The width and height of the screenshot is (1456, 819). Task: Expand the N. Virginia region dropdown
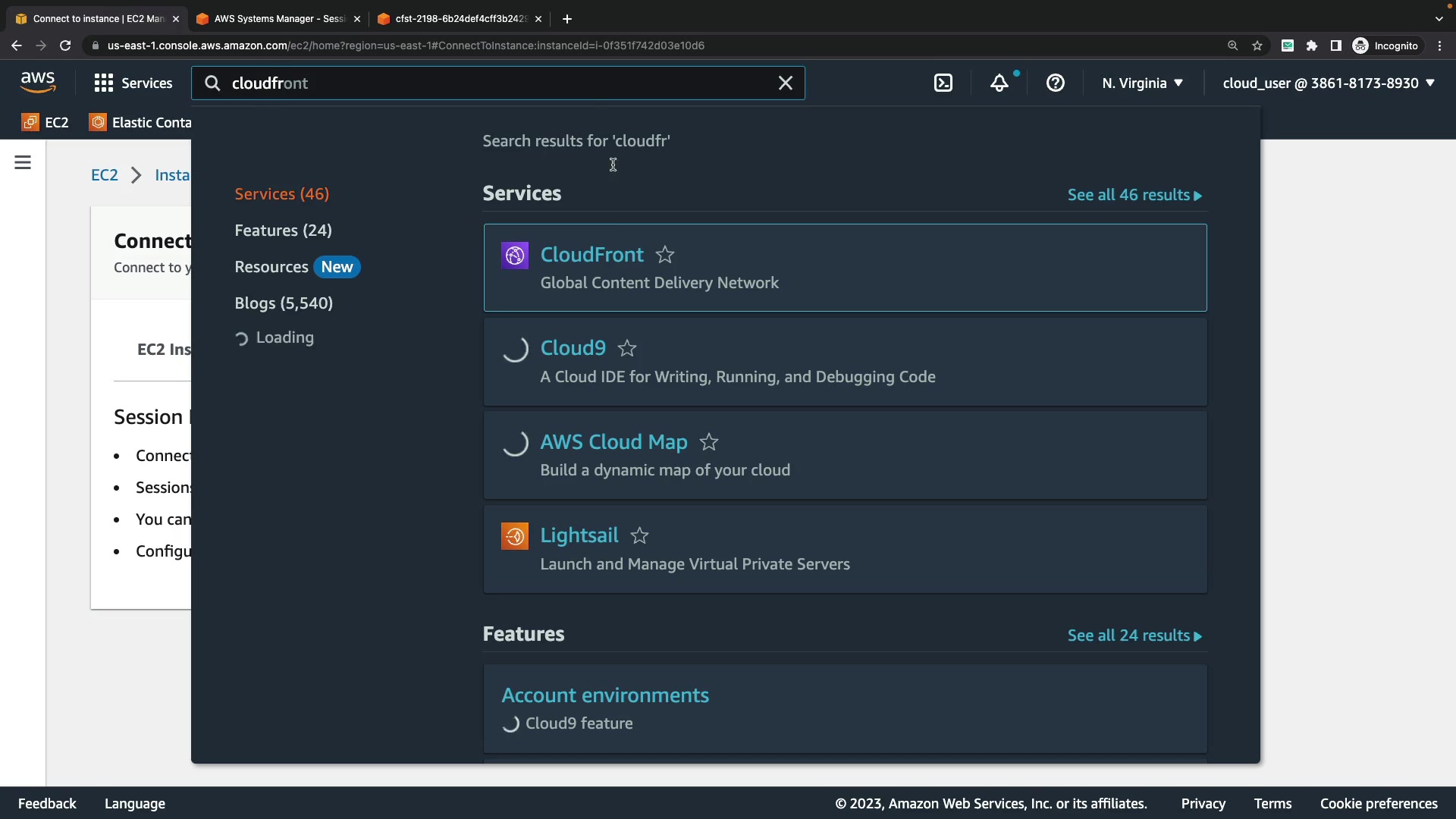click(x=1142, y=83)
